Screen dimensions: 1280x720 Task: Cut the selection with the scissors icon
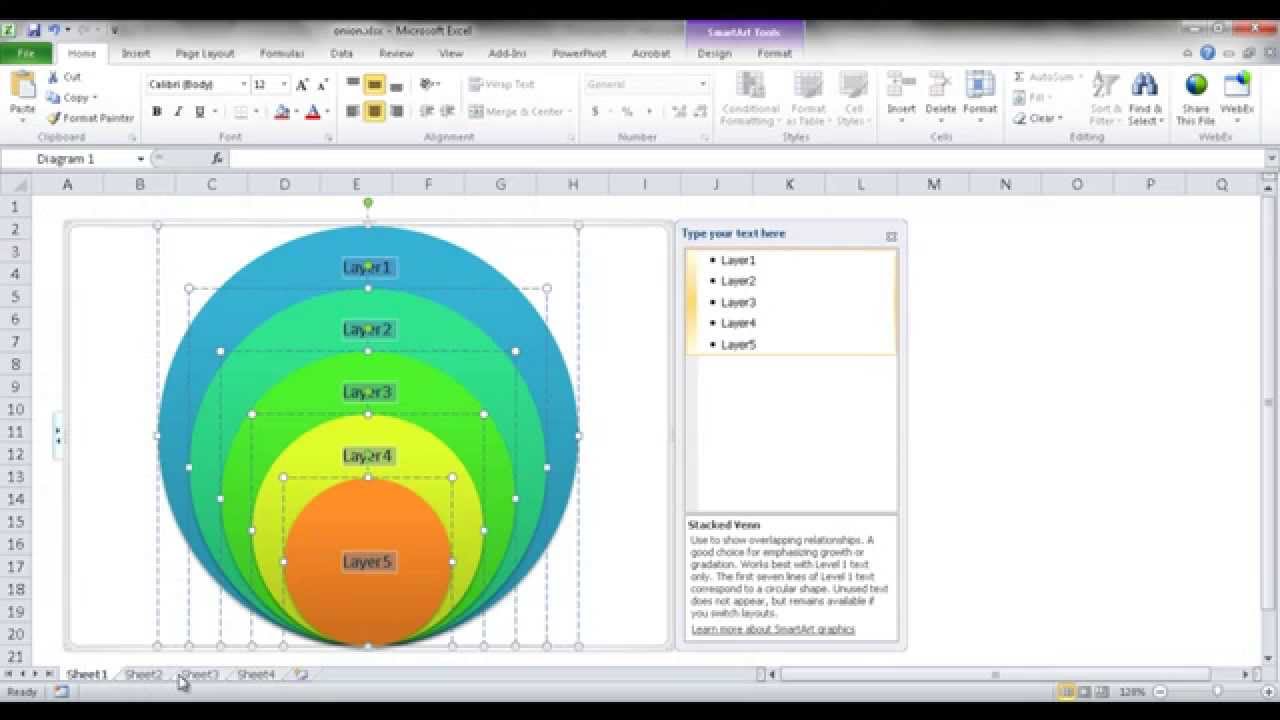[x=54, y=77]
